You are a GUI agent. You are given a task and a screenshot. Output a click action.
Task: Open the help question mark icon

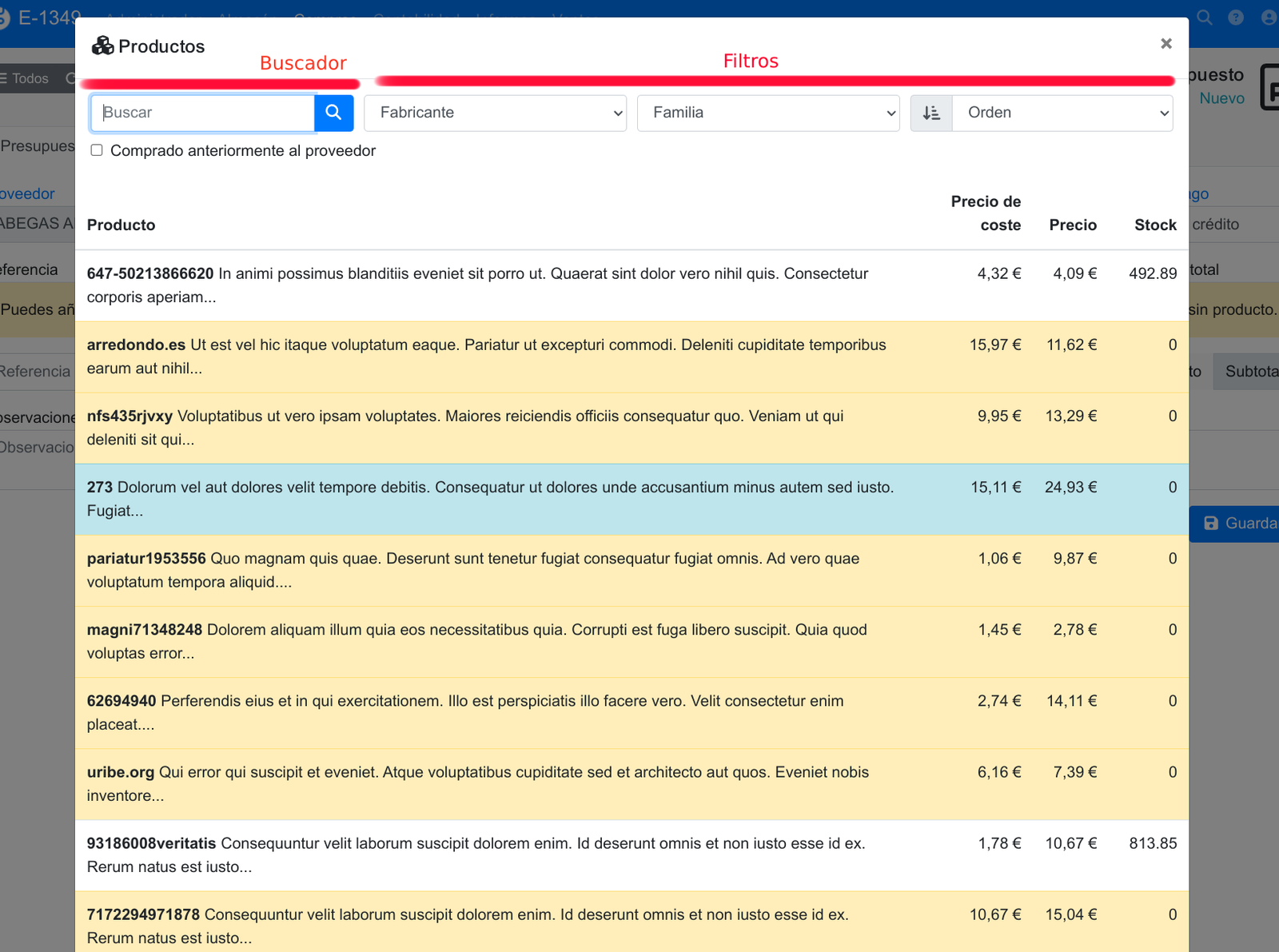coord(1236,17)
